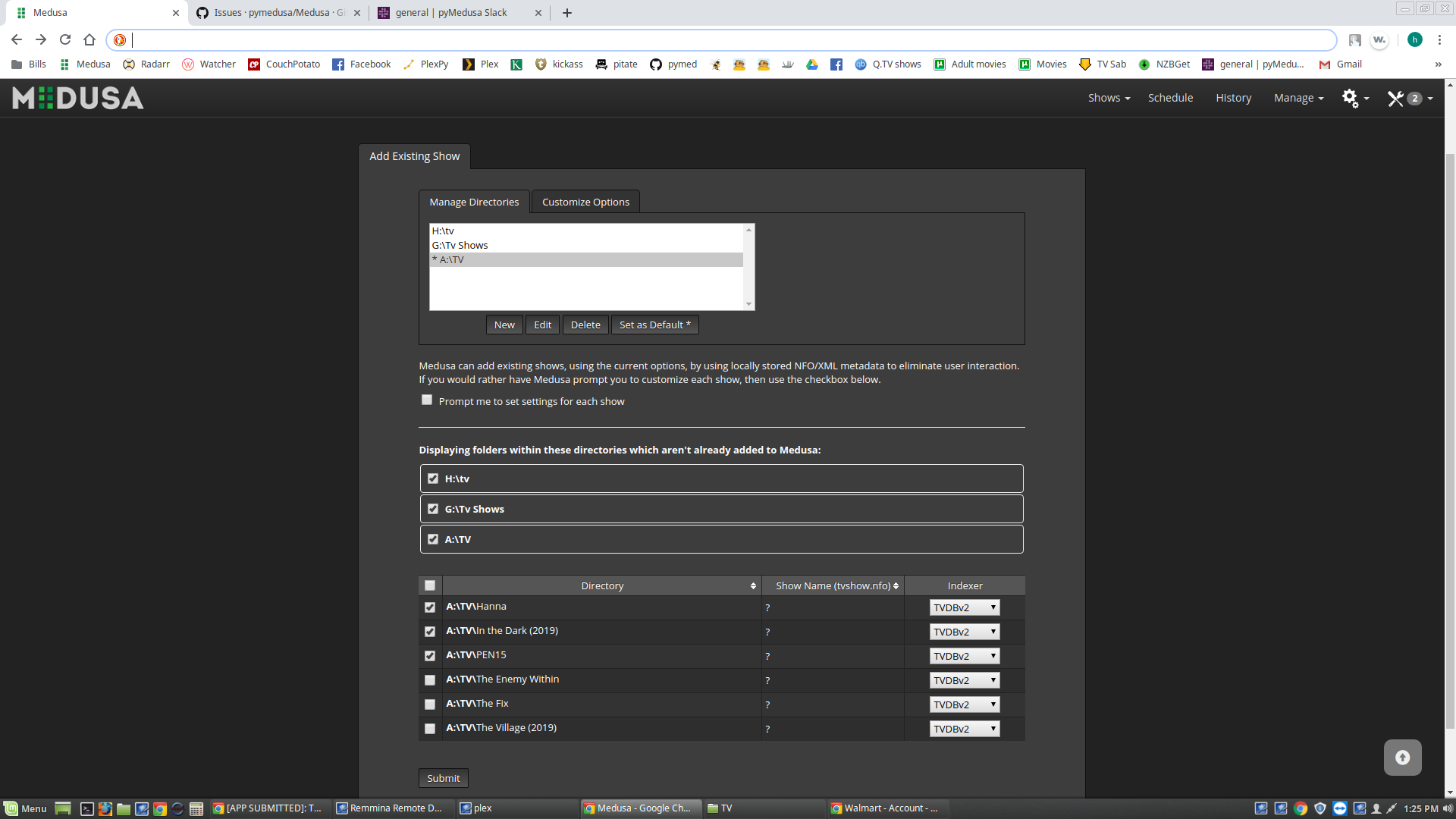Switch to the Customize Options tab
The image size is (1456, 819).
point(585,202)
